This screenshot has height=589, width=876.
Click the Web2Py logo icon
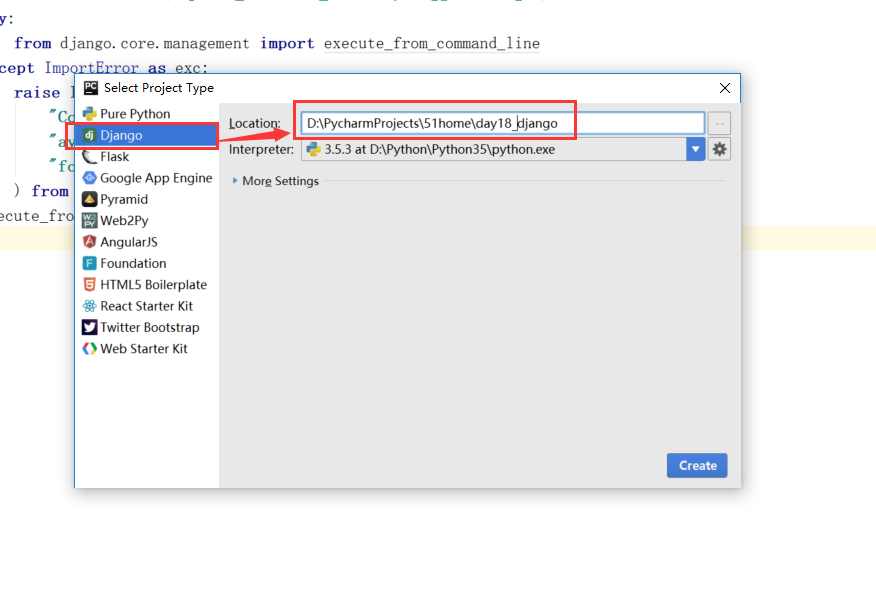pyautogui.click(x=89, y=221)
